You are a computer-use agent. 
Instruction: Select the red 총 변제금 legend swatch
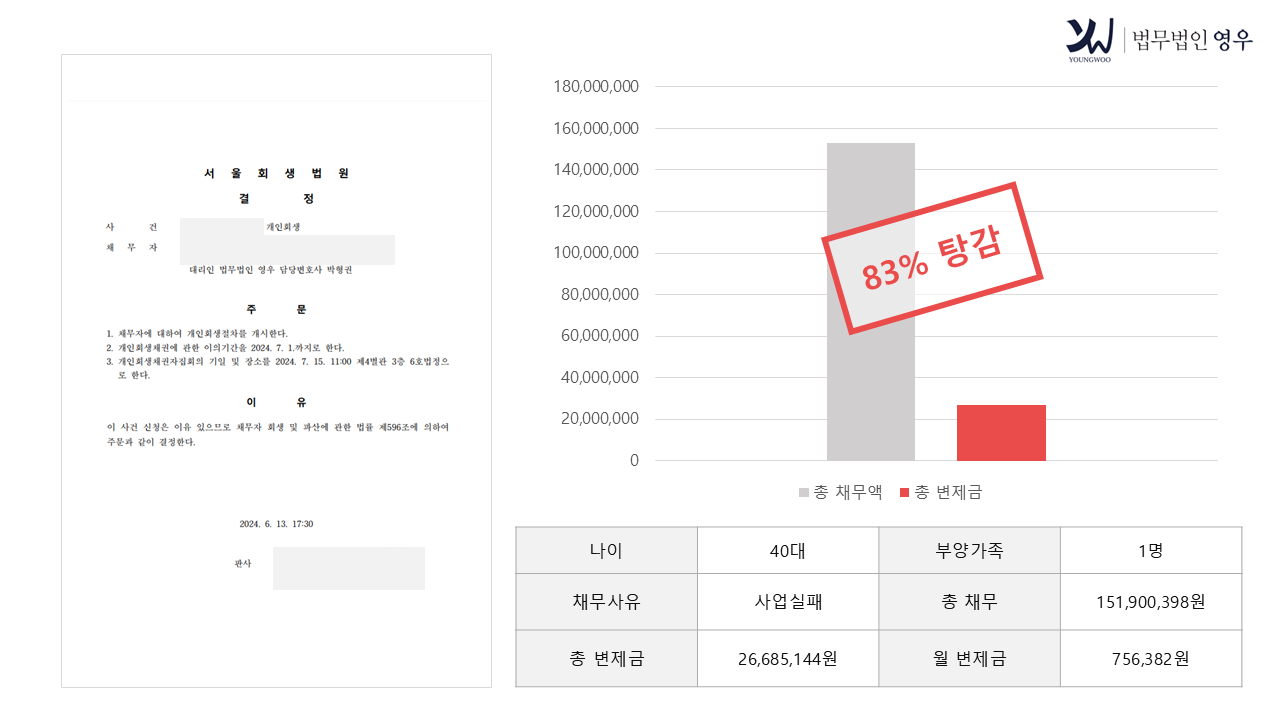[905, 492]
